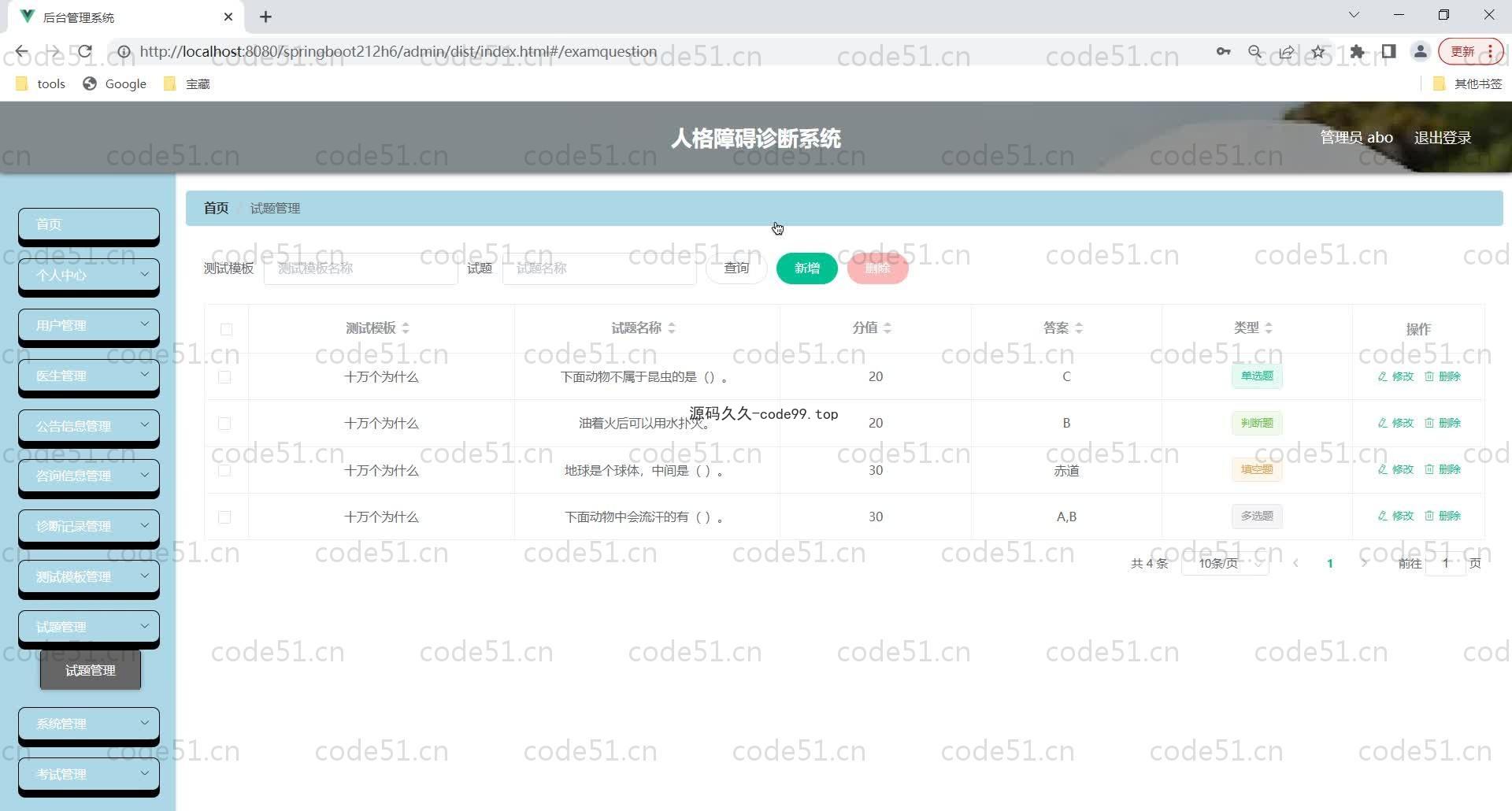Viewport: 1512px width, 811px height.
Task: Click the 更新 browser update button
Action: pos(1470,52)
